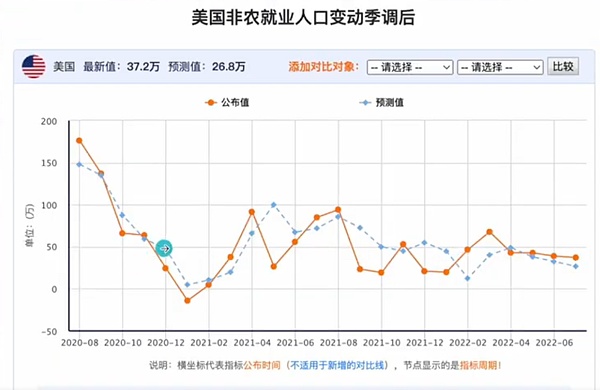Toggle the 公布值 legend series

coord(227,103)
